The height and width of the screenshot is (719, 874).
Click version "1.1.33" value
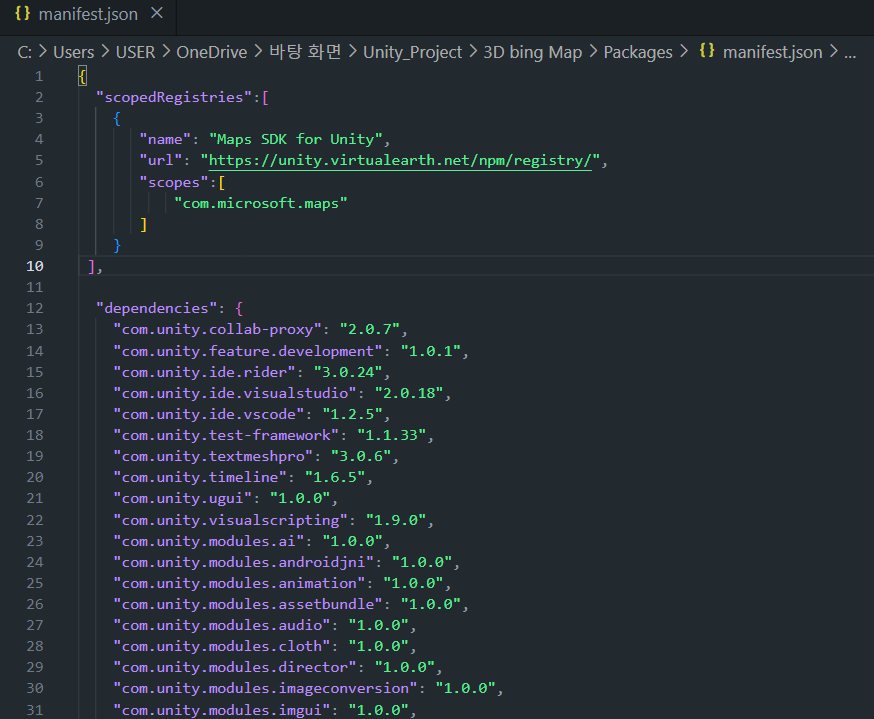(392, 435)
